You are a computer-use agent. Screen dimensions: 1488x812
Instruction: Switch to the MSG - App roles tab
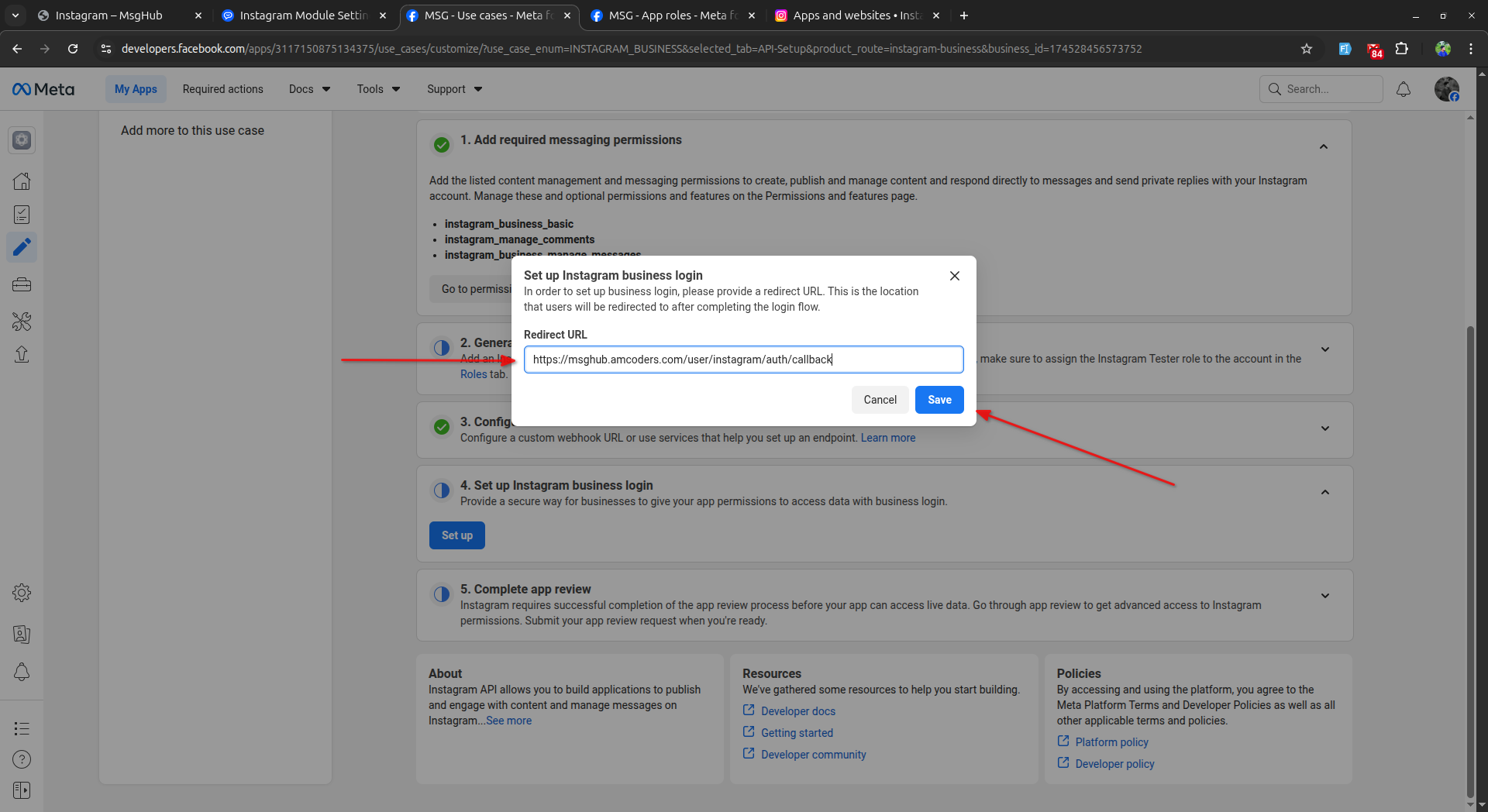pos(663,15)
